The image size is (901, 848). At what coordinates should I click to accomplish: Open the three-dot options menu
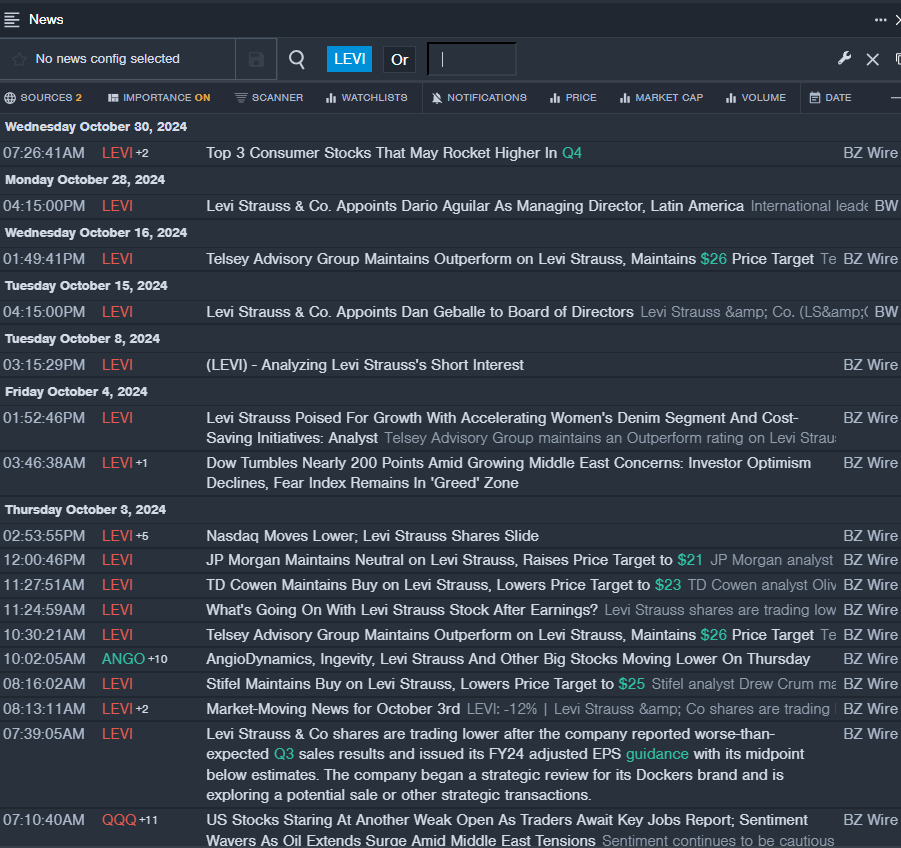click(880, 19)
